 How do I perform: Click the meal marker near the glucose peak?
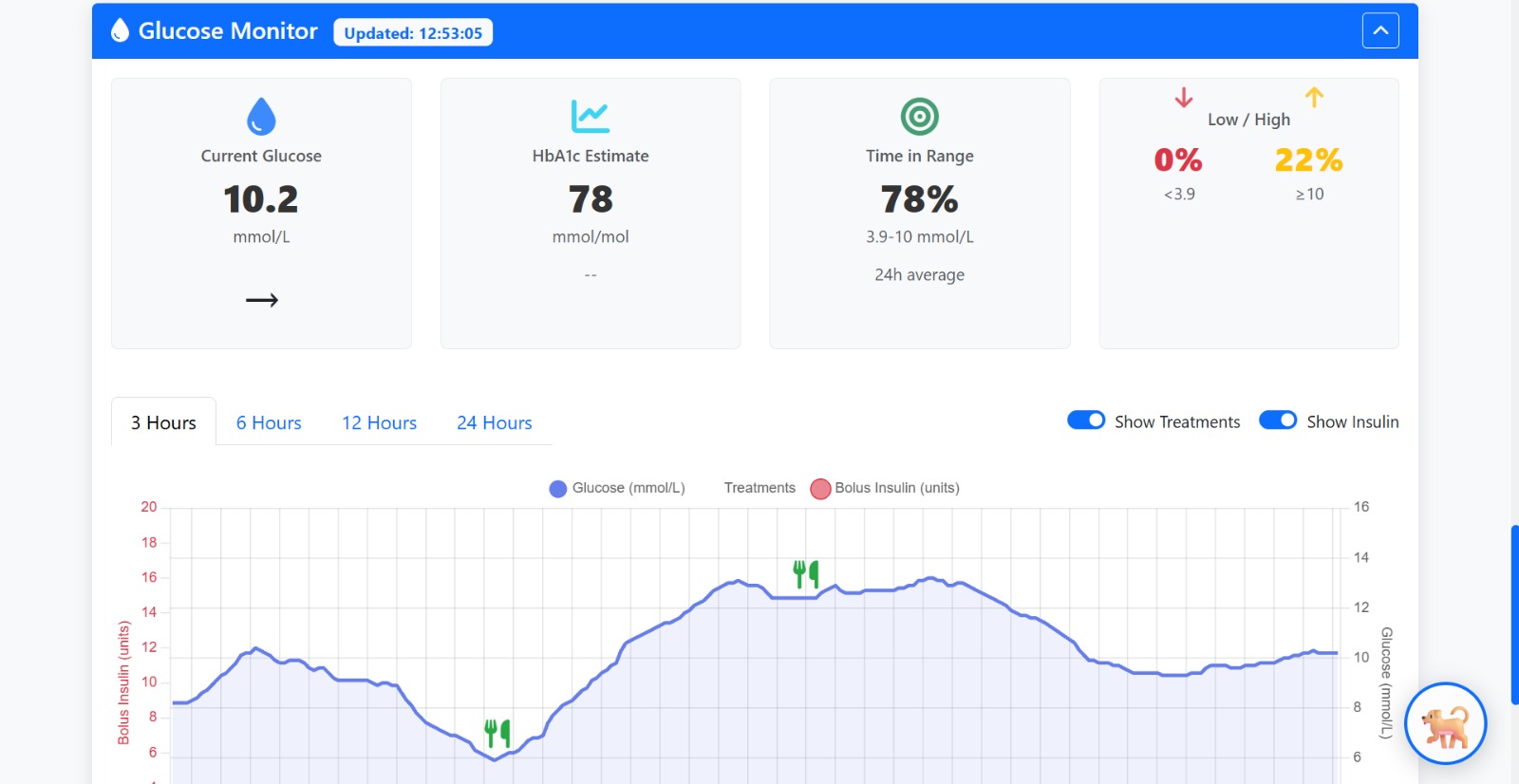(806, 573)
